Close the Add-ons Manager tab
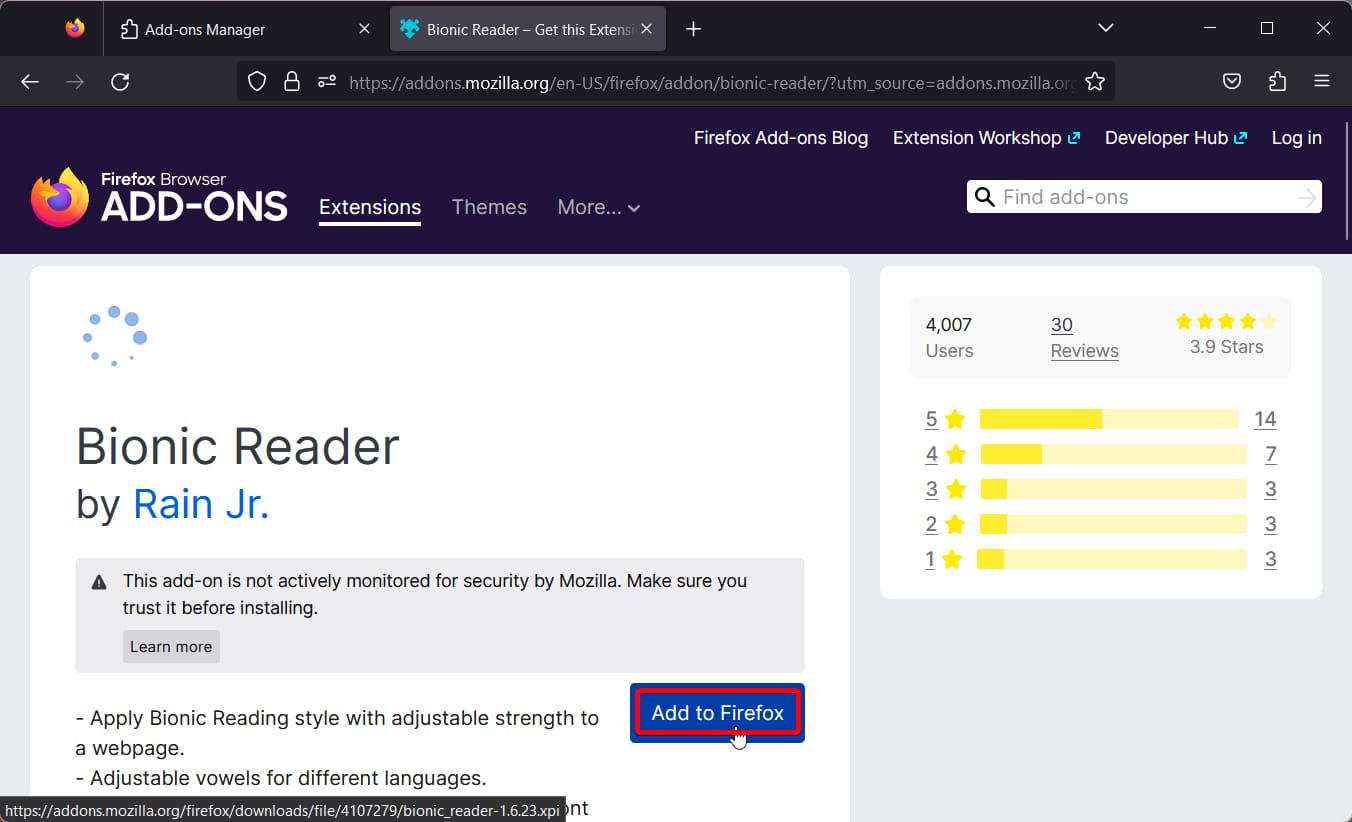 [x=364, y=29]
